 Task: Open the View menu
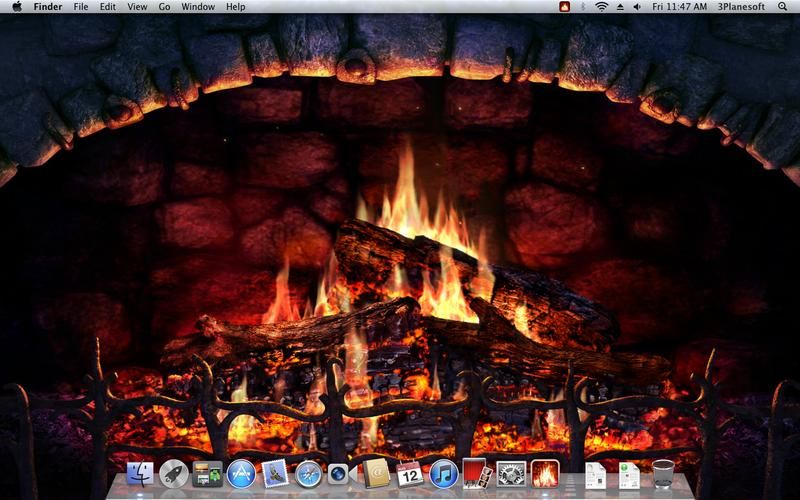(137, 7)
